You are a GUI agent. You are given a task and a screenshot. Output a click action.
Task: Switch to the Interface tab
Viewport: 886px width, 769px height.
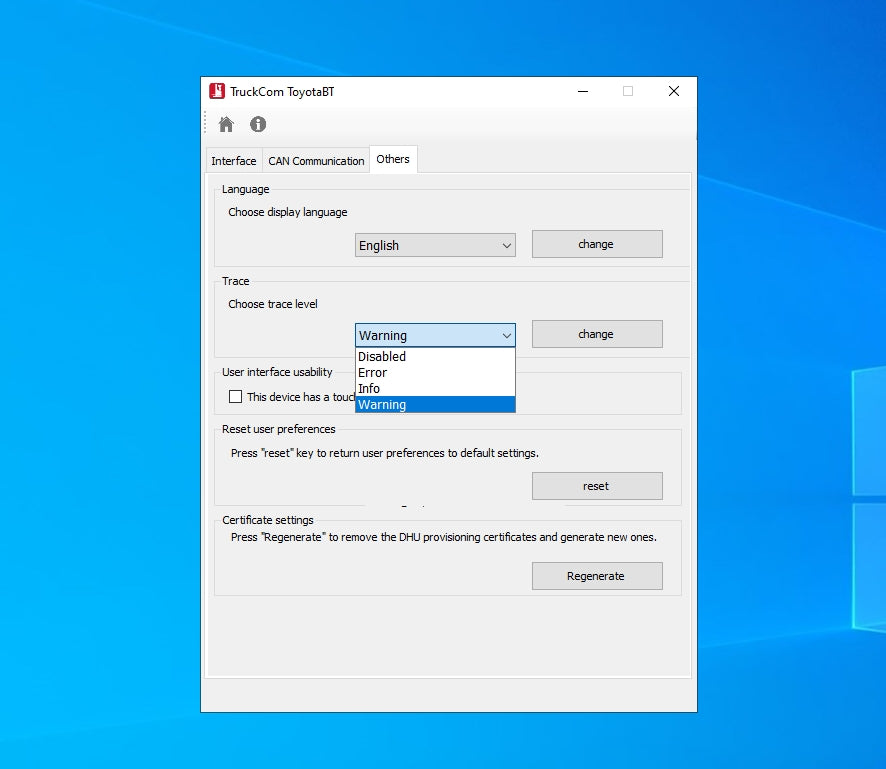click(233, 161)
